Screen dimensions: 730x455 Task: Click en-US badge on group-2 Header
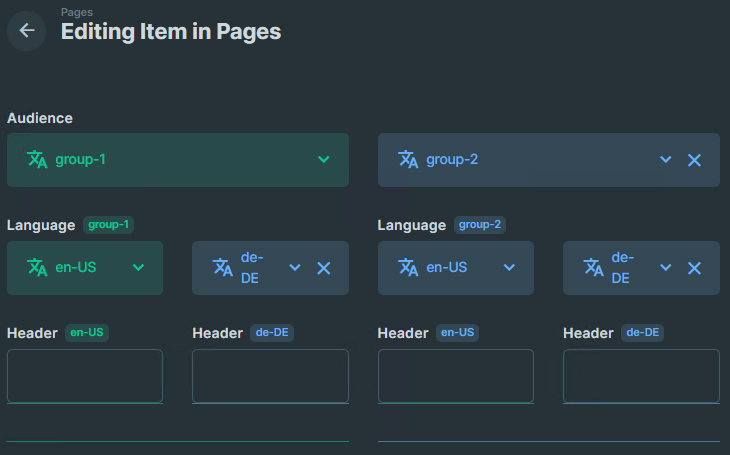pos(457,333)
